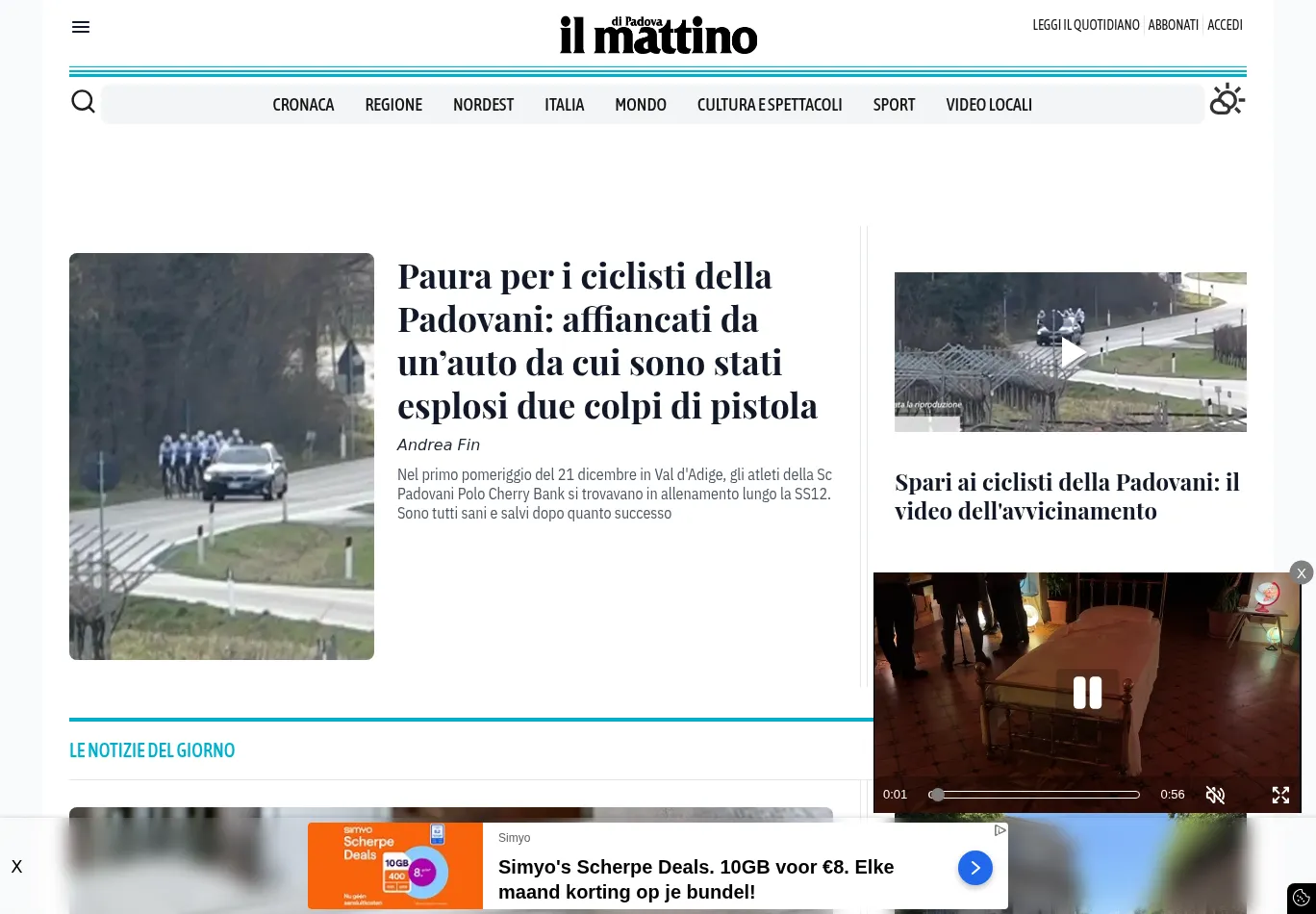This screenshot has width=1316, height=914.
Task: Close the floating video with the X
Action: [1301, 572]
